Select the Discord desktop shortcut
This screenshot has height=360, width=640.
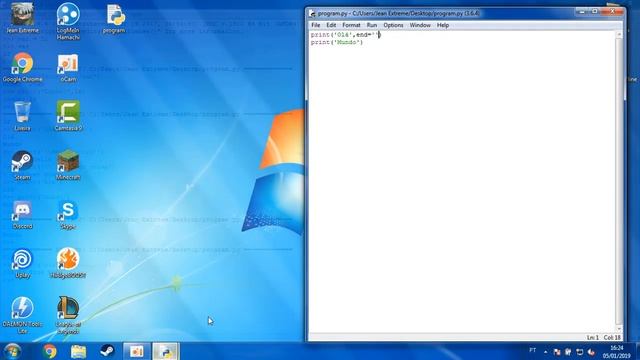pos(22,214)
